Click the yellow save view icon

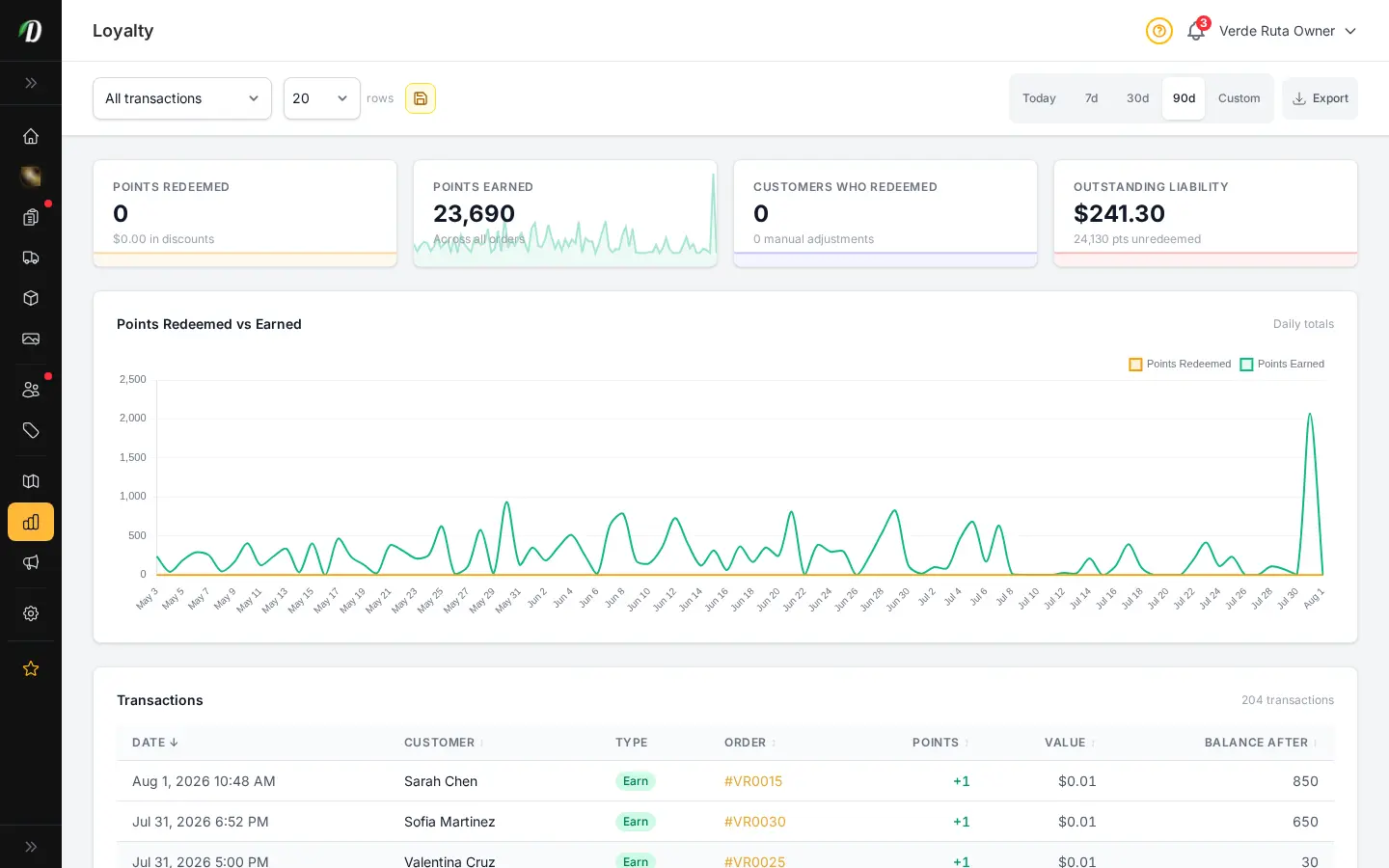pyautogui.click(x=421, y=98)
